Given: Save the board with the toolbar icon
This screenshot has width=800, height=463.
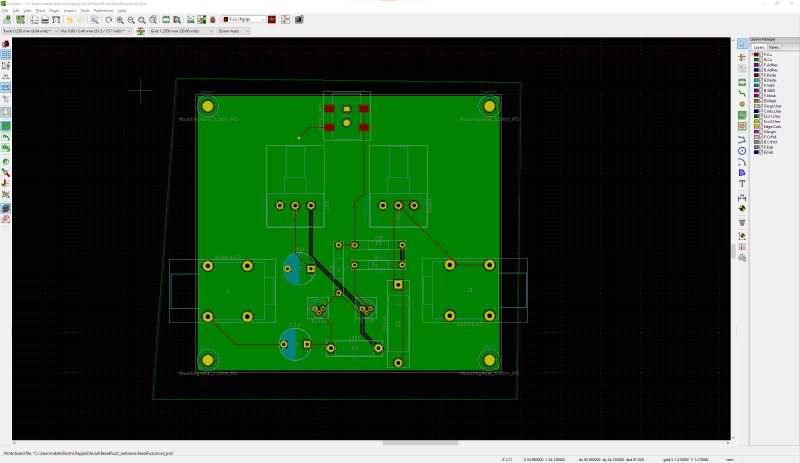Looking at the screenshot, I should 7,19.
